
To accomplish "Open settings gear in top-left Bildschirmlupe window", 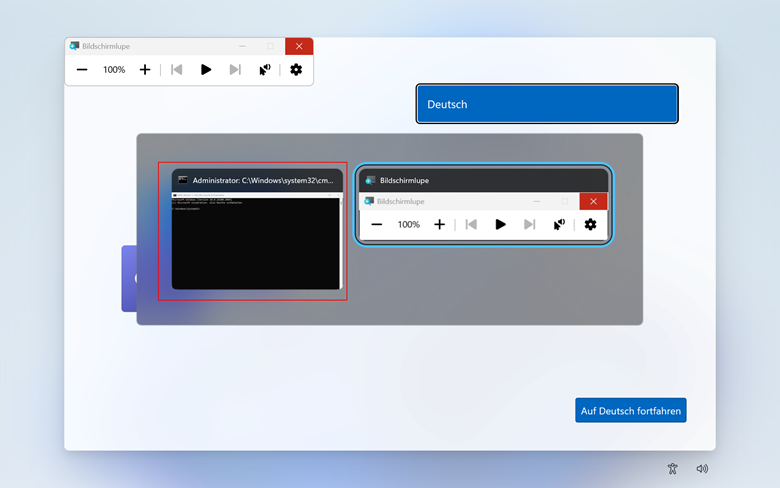I will (x=296, y=70).
